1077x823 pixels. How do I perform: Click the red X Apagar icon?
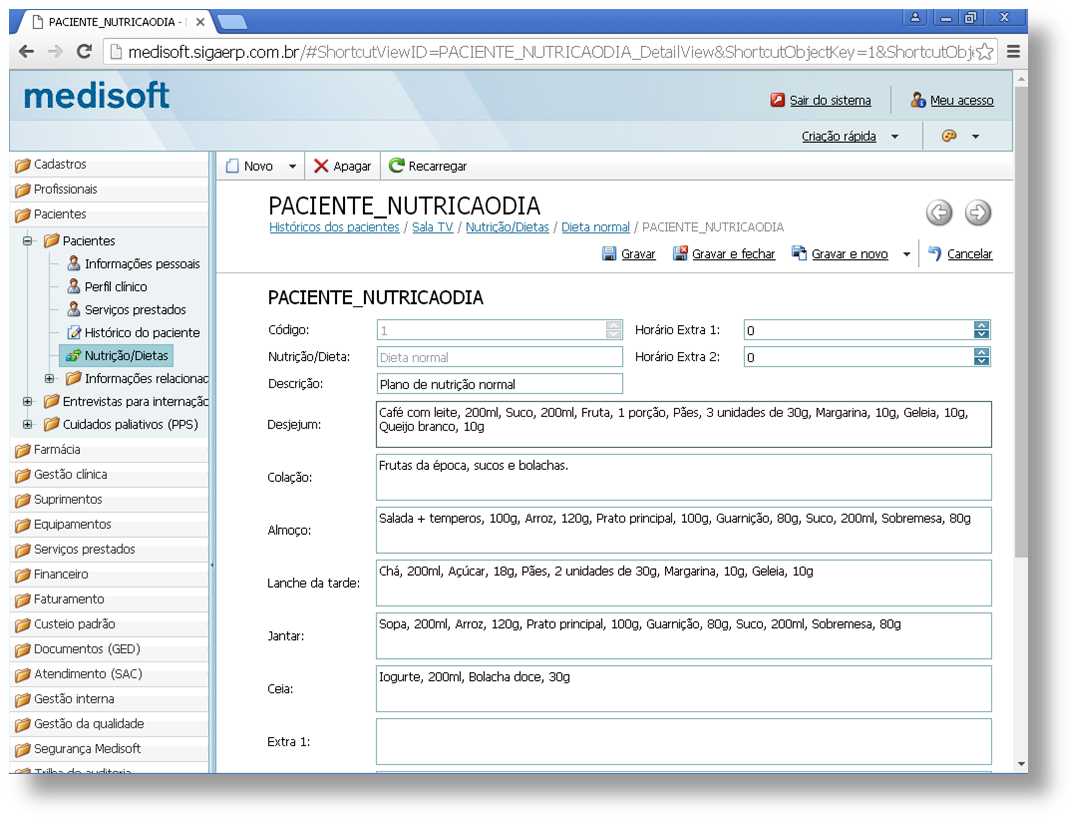[321, 166]
